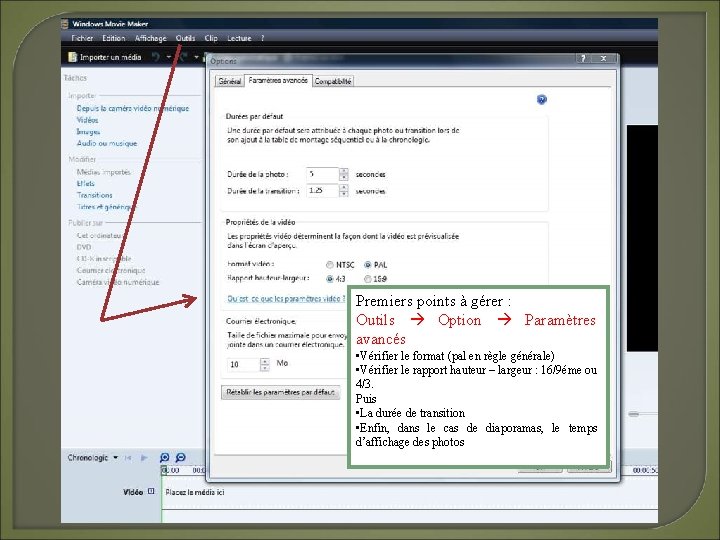This screenshot has height=540, width=720.
Task: Open the Clip menu
Action: coord(211,38)
